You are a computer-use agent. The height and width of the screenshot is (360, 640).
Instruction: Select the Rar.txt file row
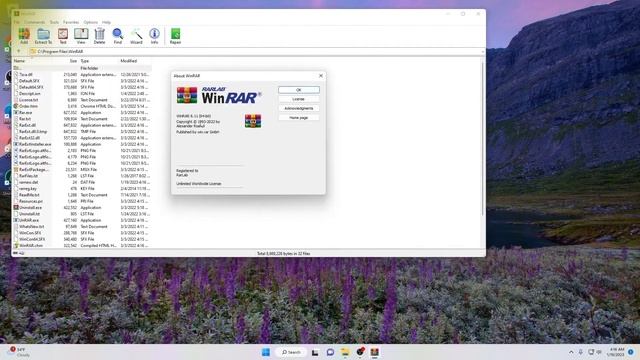(x=82, y=119)
